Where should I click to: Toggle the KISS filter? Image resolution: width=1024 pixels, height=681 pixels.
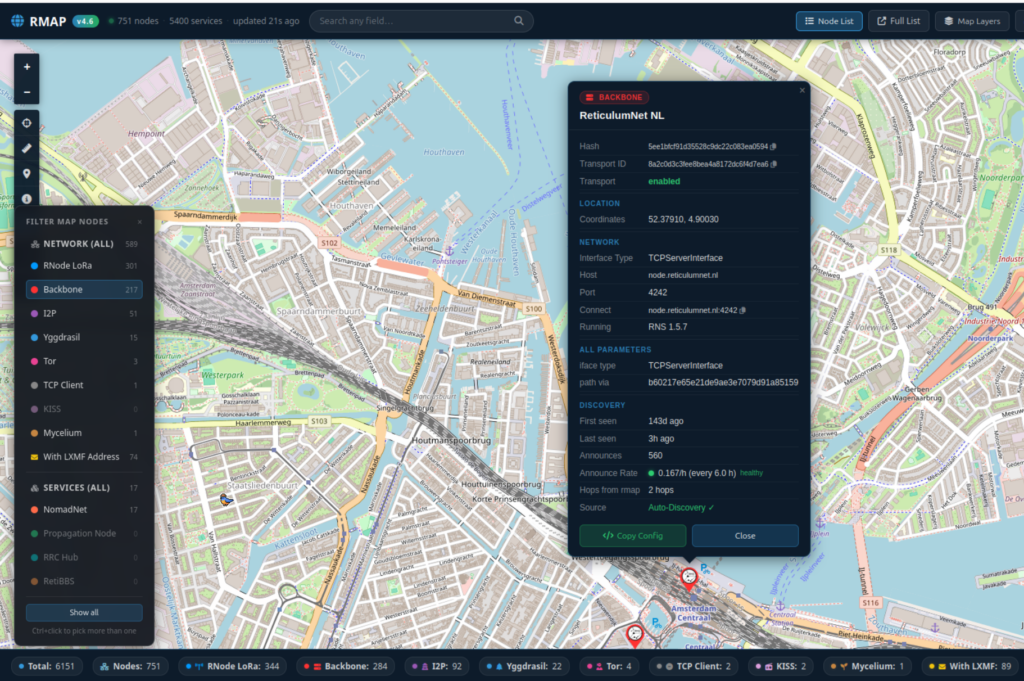(x=84, y=409)
